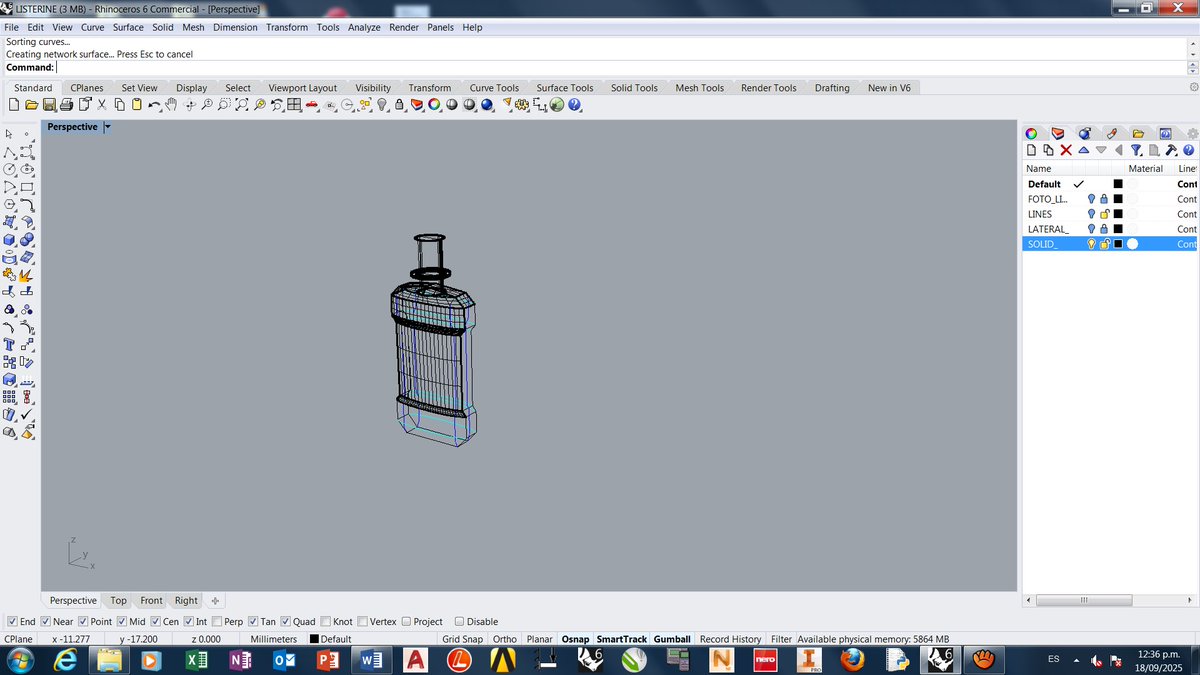Toggle visibility bulb of LINES layer
The width and height of the screenshot is (1200, 675).
[1091, 214]
